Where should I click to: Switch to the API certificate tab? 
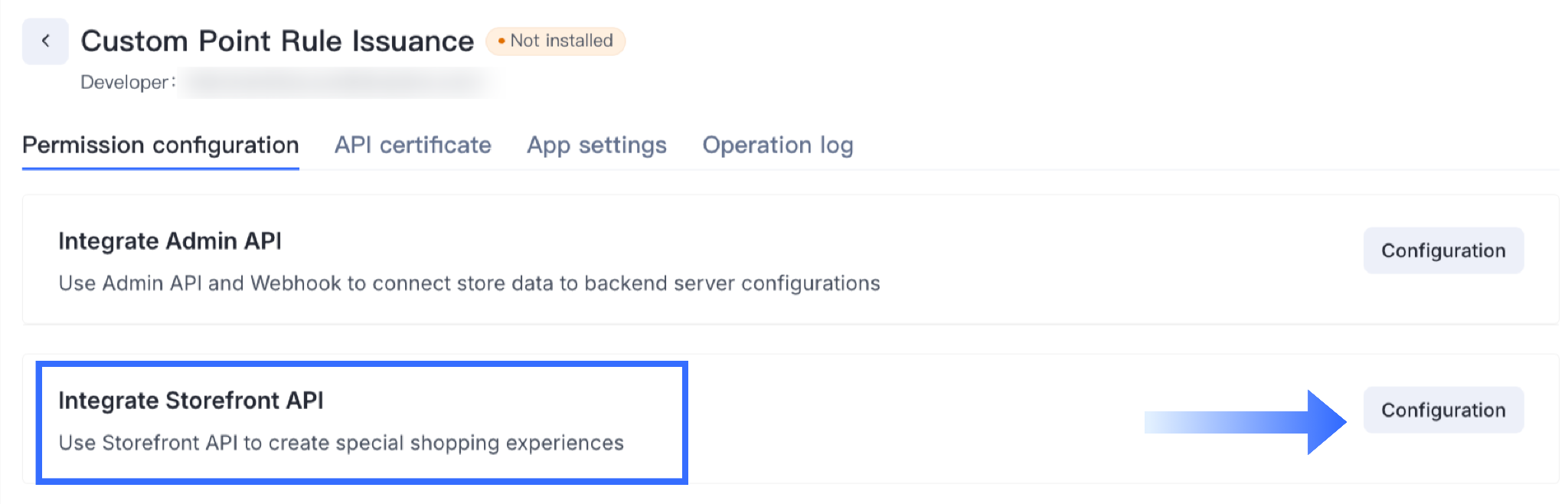tap(413, 145)
